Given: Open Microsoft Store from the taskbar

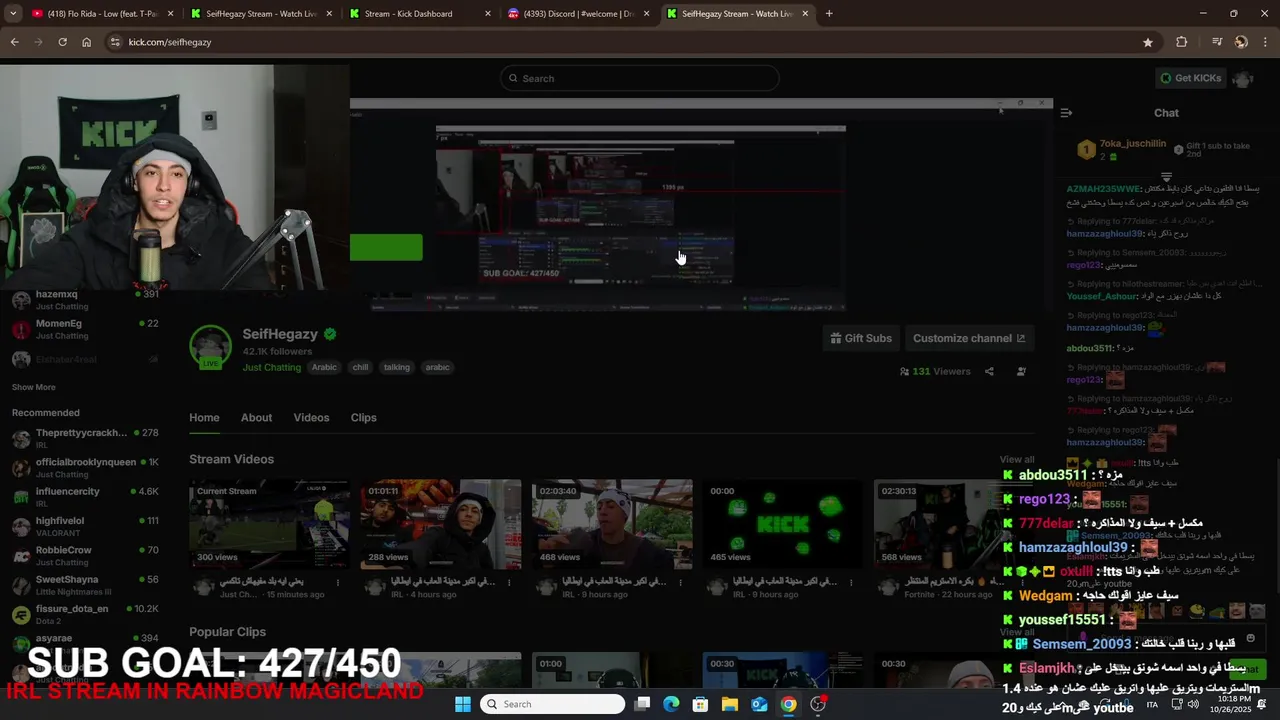Looking at the screenshot, I should coord(701,704).
